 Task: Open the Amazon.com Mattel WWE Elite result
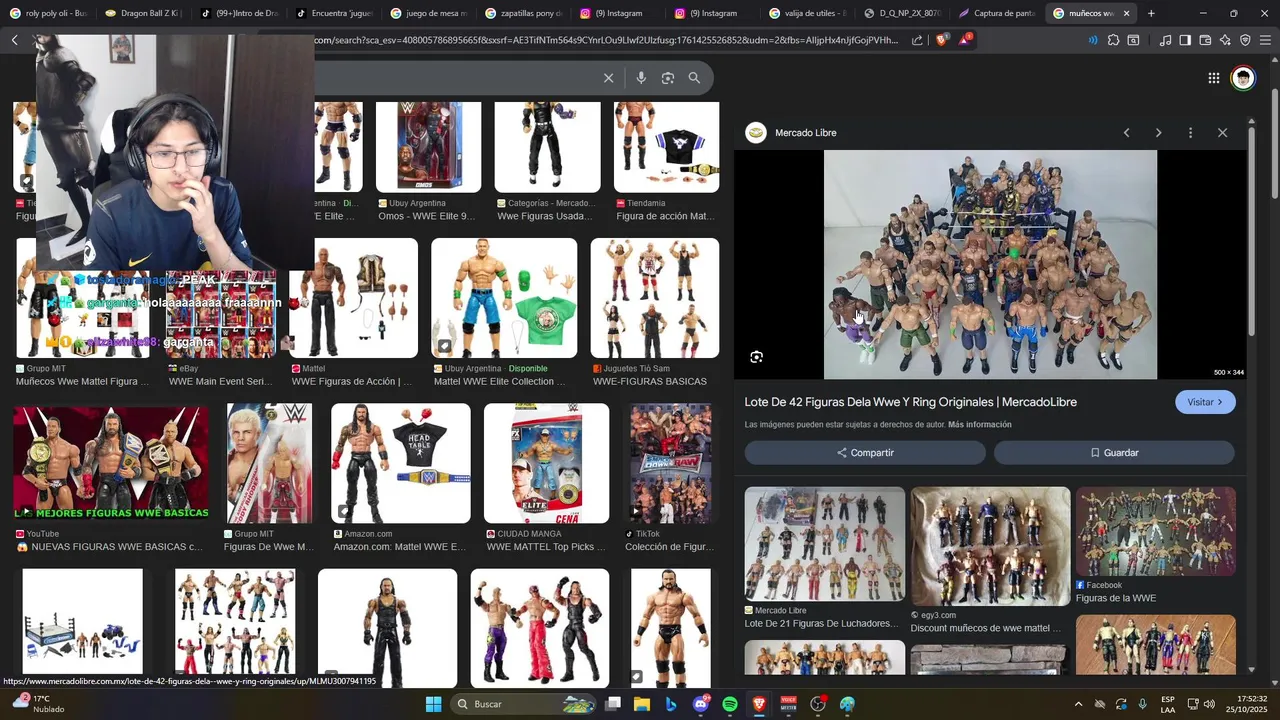pos(401,463)
